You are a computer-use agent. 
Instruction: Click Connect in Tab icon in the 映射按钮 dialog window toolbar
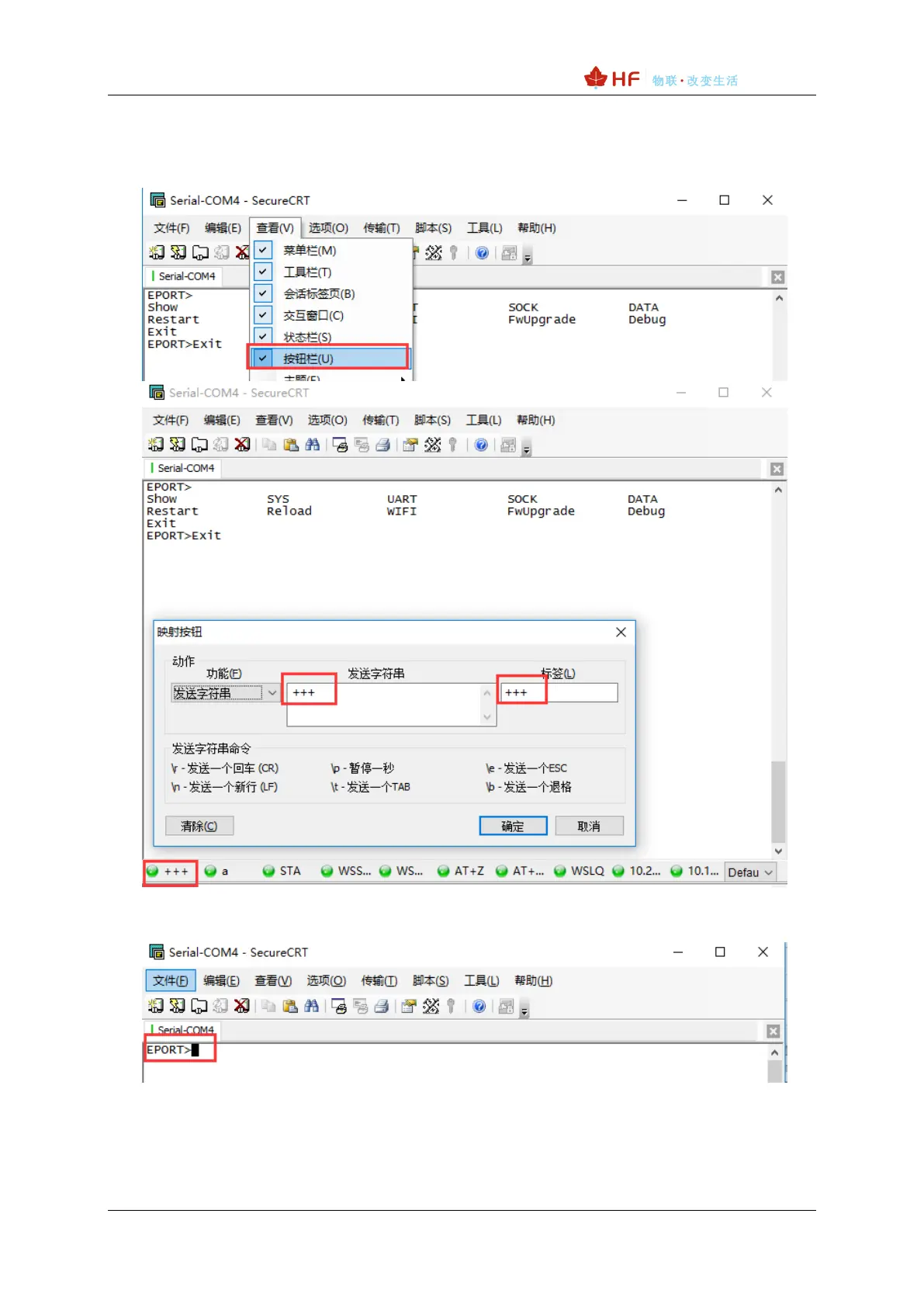tap(199, 445)
